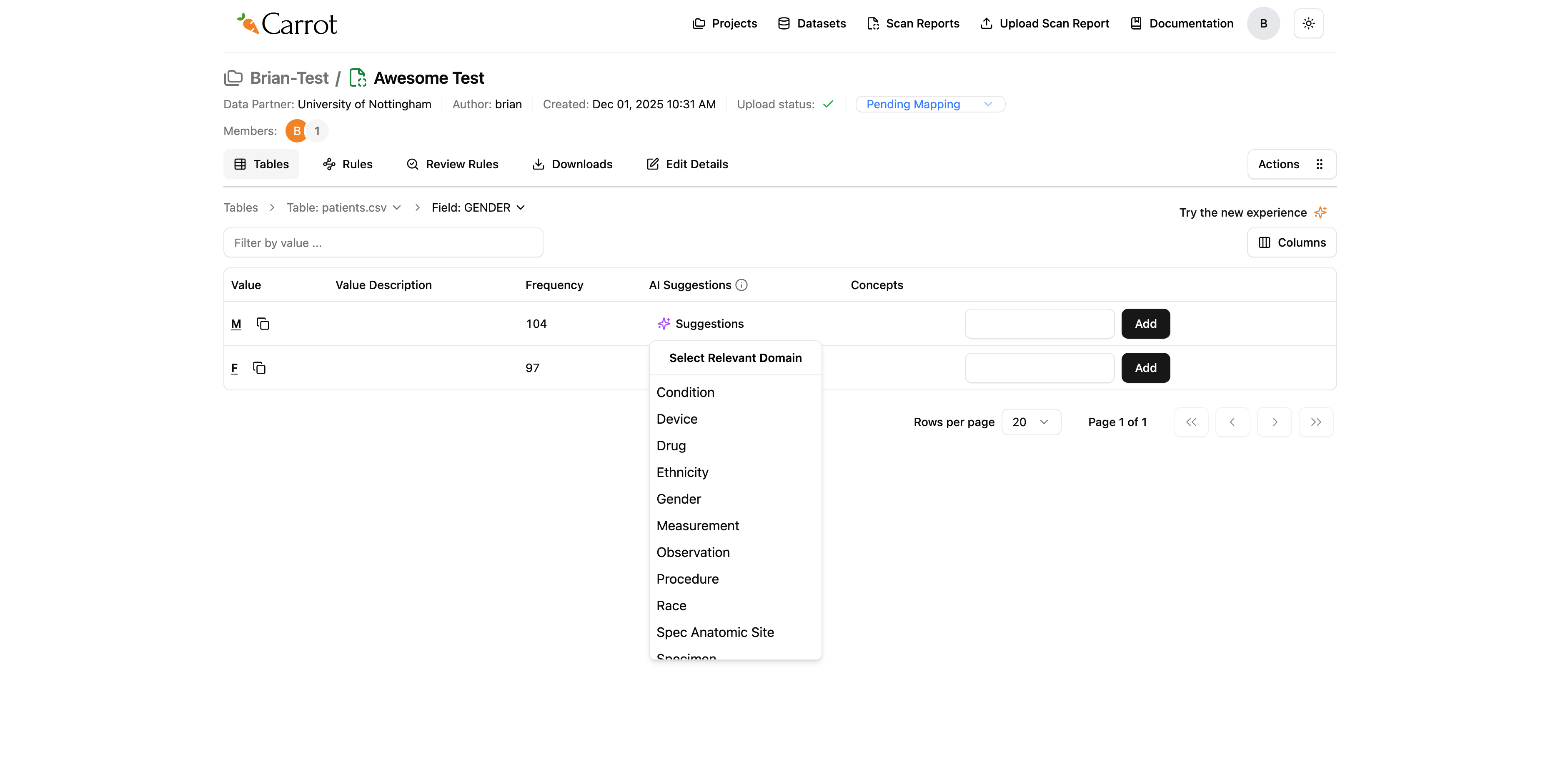Click the Filter by value input field
The image size is (1568, 784).
383,243
